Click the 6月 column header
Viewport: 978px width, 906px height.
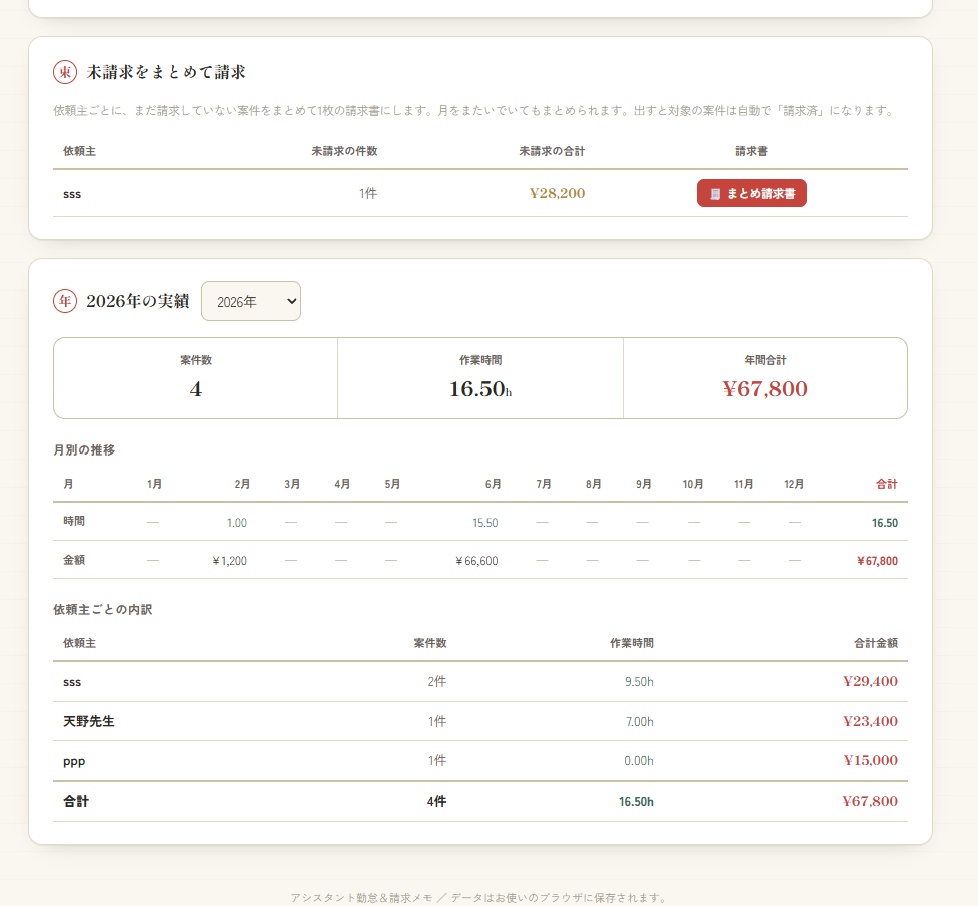(x=493, y=484)
